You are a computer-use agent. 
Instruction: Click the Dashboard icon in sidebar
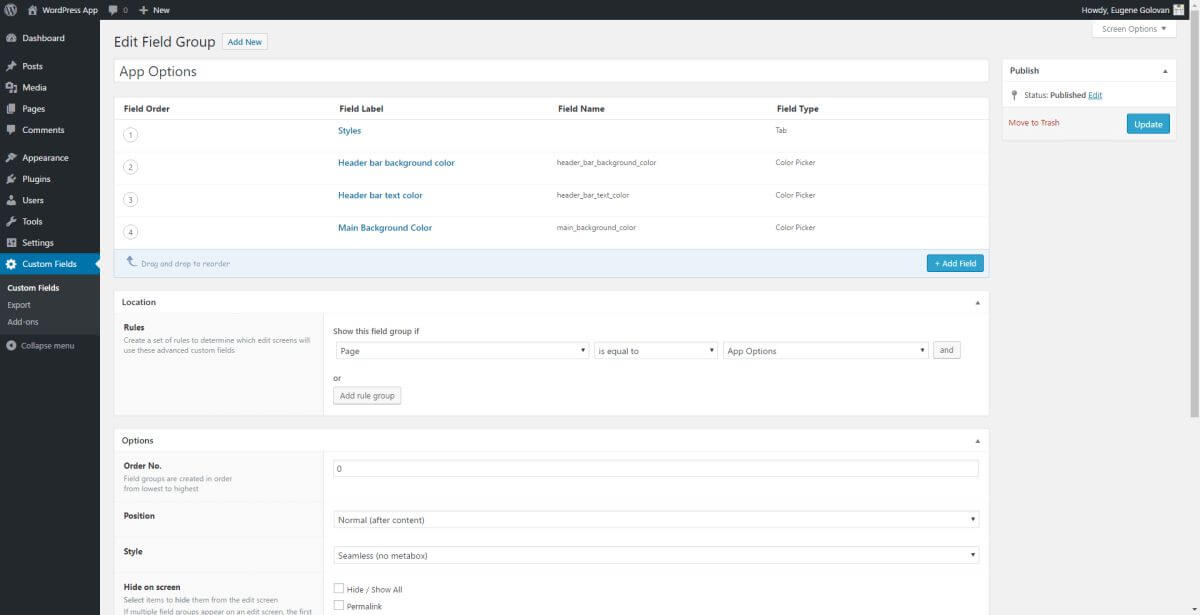[11, 38]
